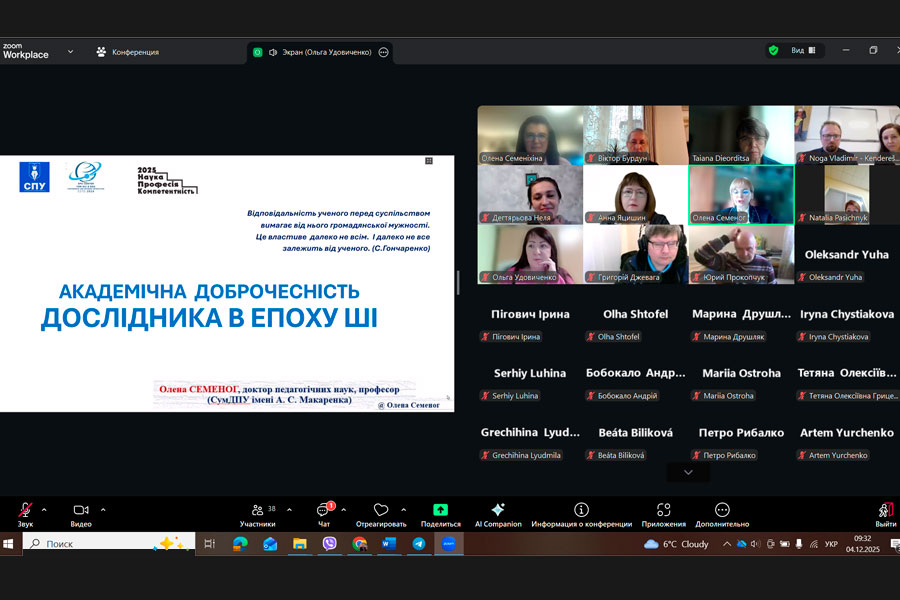
Task: Open File Explorer from the taskbar
Action: (300, 544)
